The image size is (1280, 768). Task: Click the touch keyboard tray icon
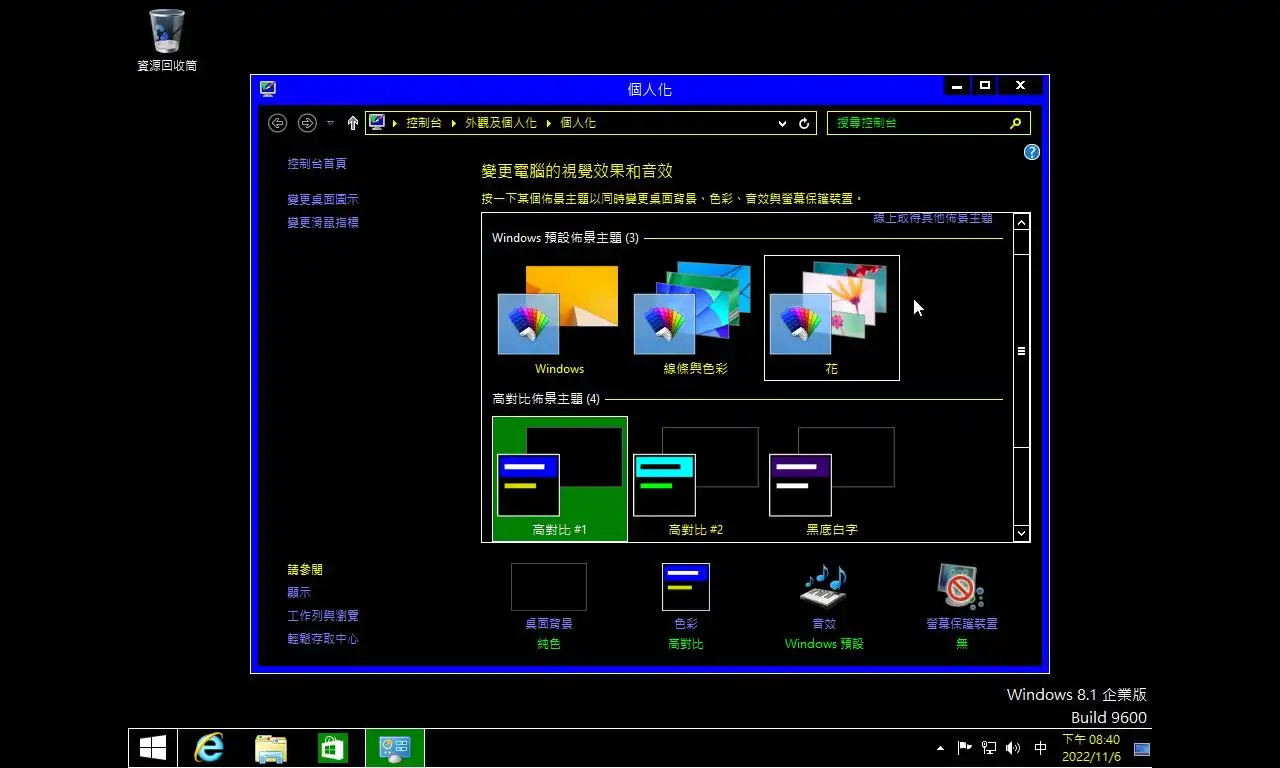1141,748
